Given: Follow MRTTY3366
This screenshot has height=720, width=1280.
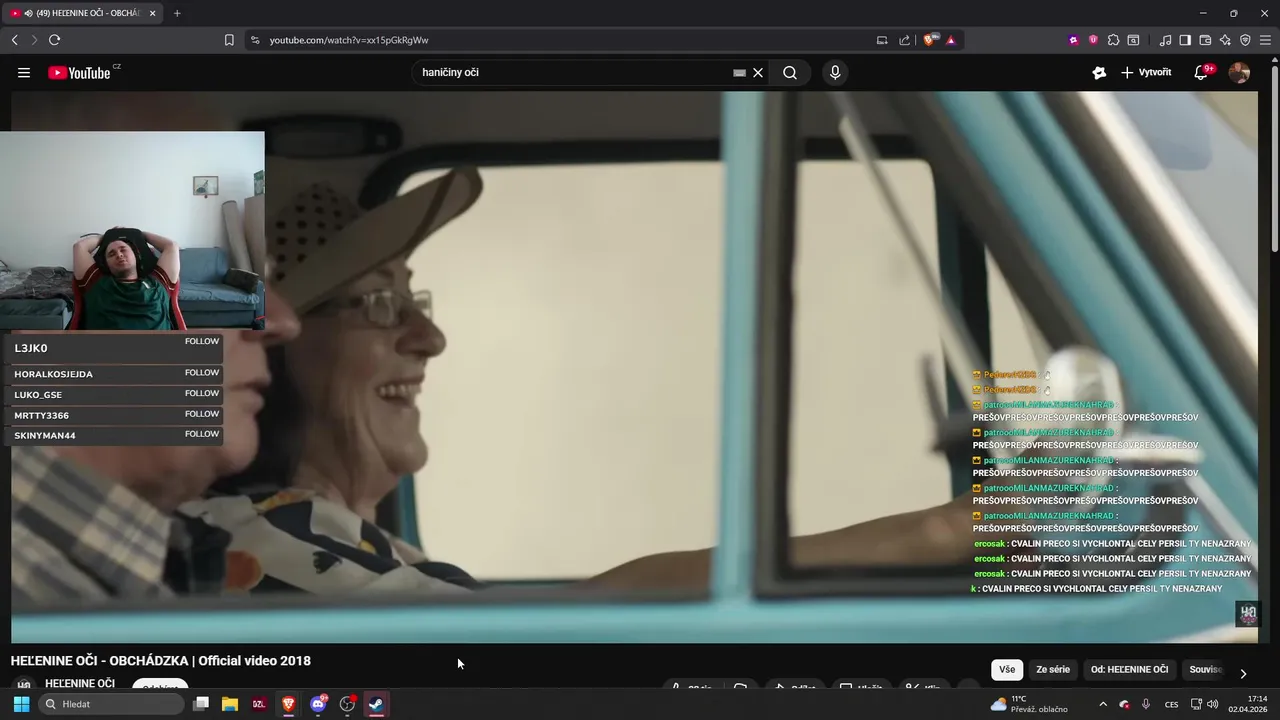Looking at the screenshot, I should tap(201, 413).
